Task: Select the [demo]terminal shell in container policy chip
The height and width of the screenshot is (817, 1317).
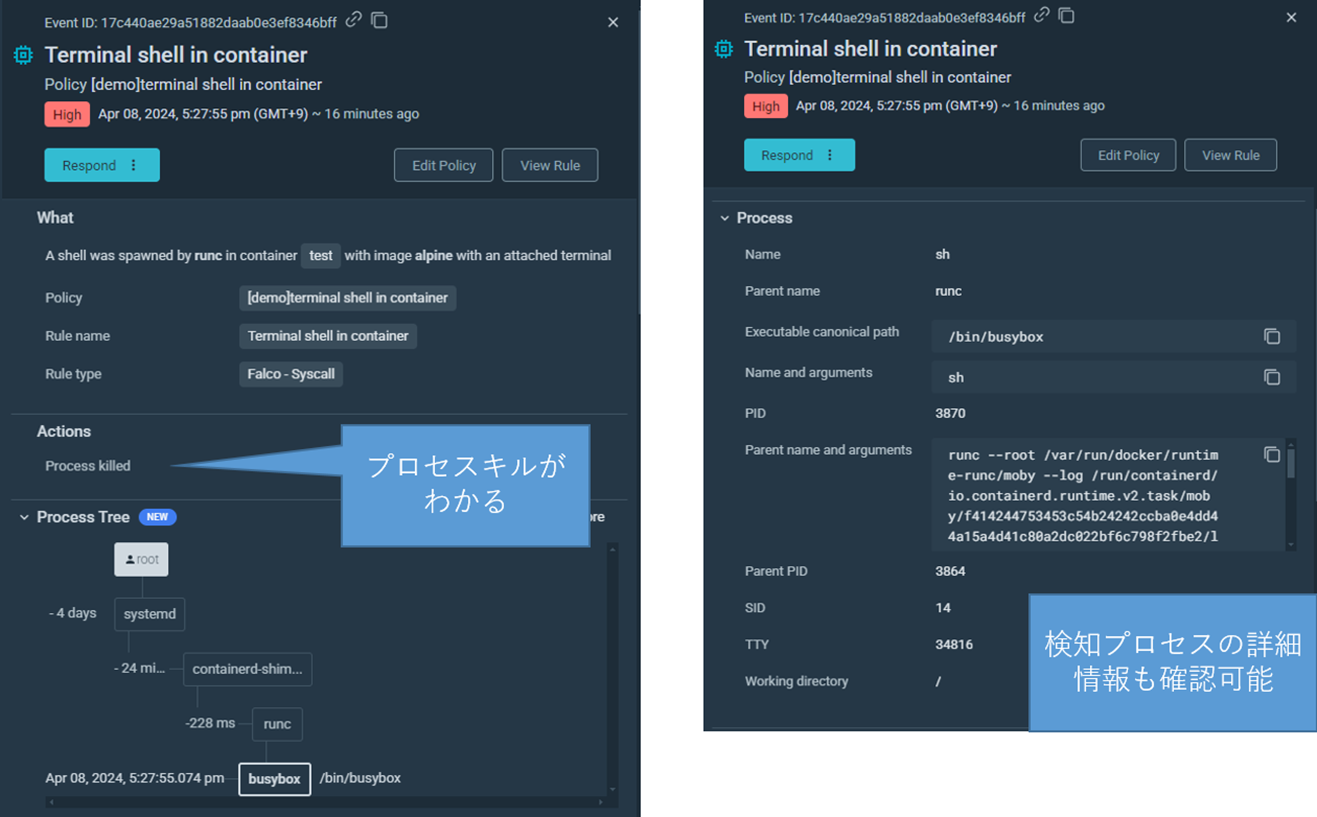Action: tap(347, 297)
